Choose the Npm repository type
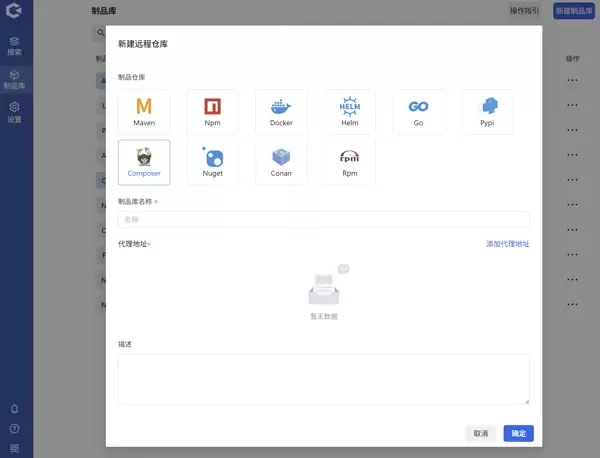 (x=212, y=112)
